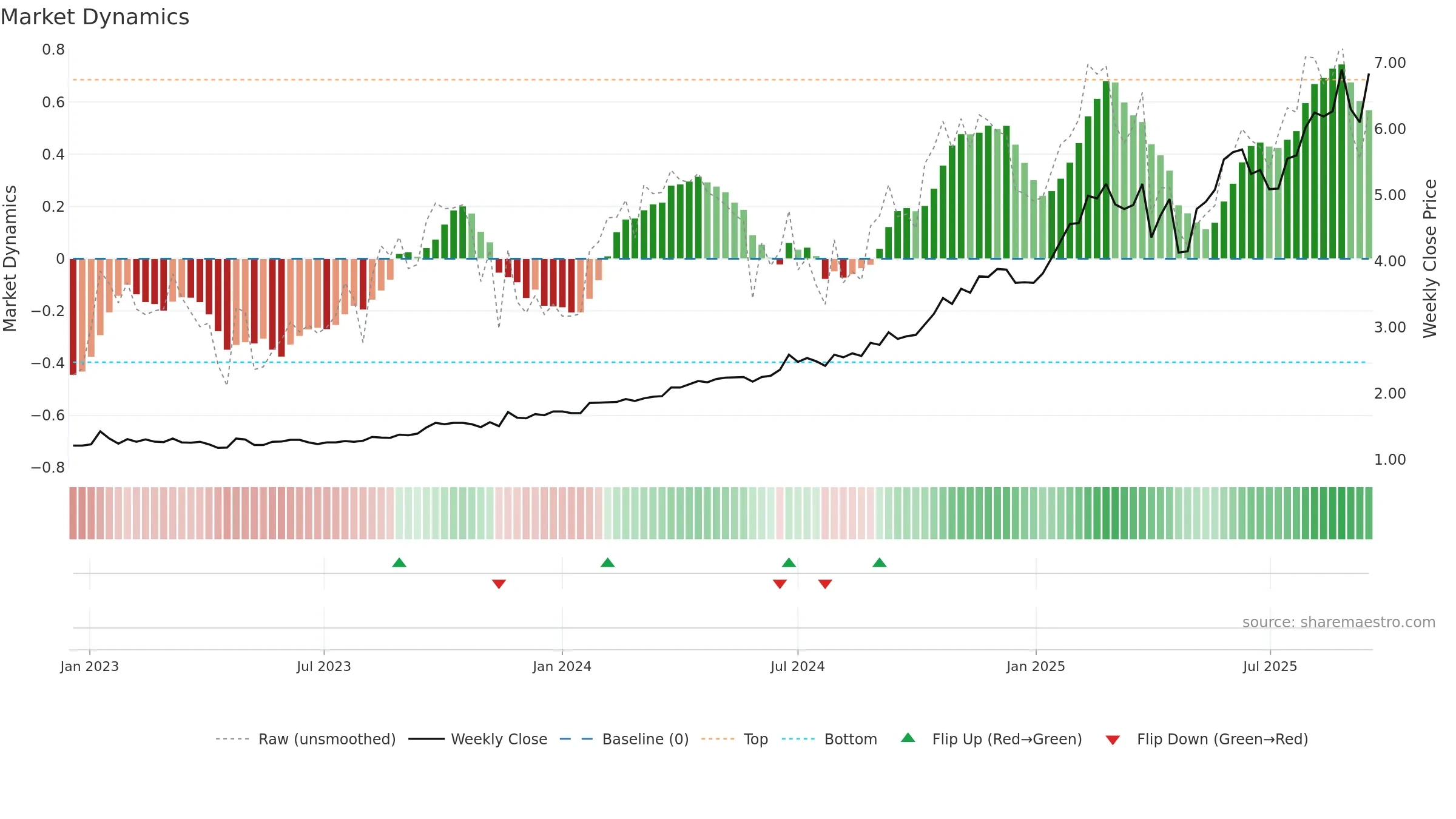
Task: Toggle the Raw (unsmoothed) legend entry
Action: pos(306,739)
